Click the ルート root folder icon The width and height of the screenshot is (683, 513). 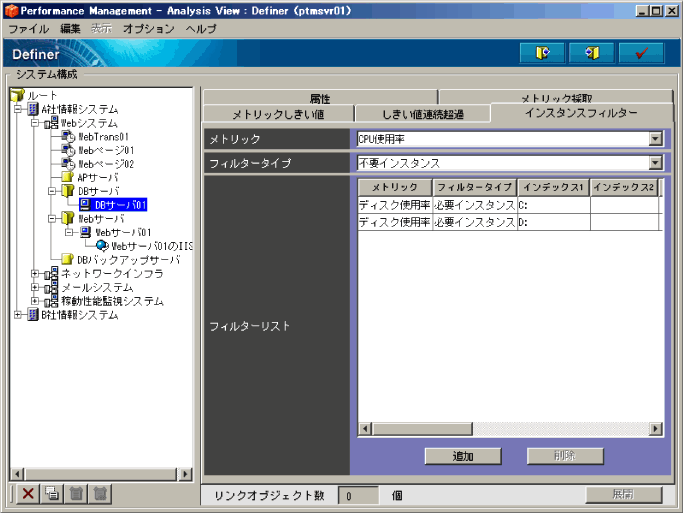[x=17, y=95]
